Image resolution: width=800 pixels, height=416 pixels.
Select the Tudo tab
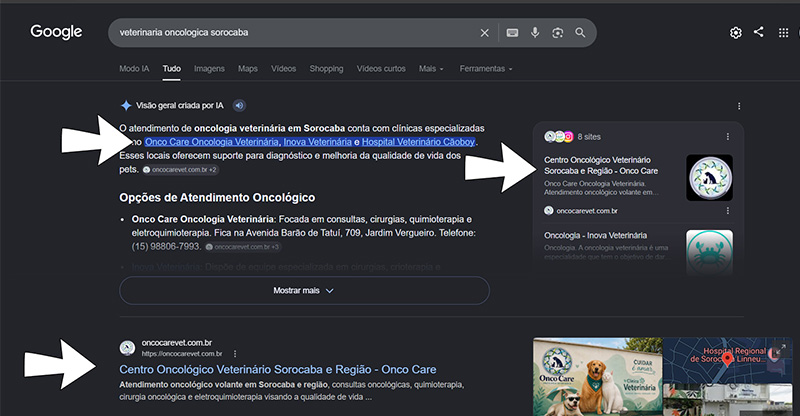171,68
